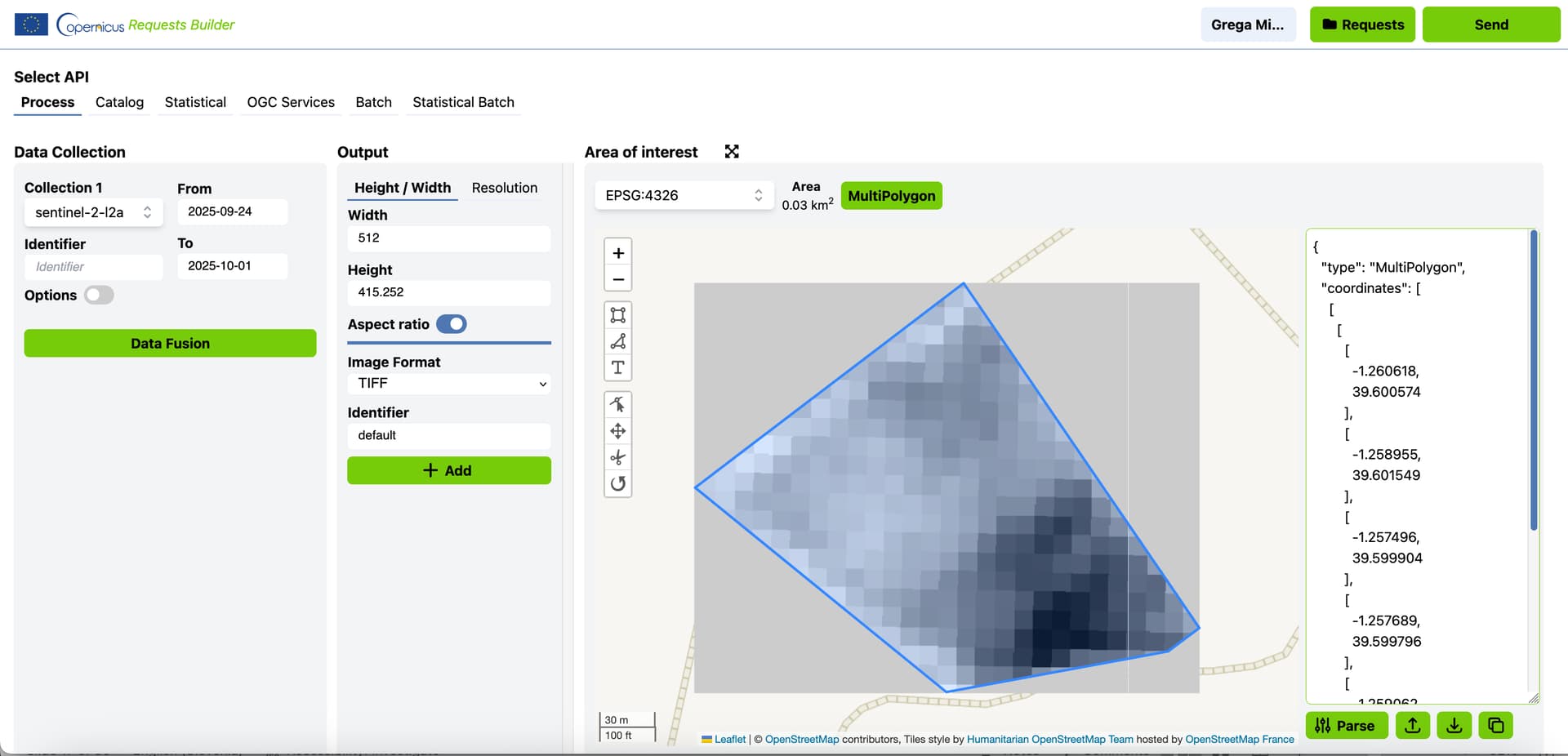Select the draw polygon tool

click(618, 341)
